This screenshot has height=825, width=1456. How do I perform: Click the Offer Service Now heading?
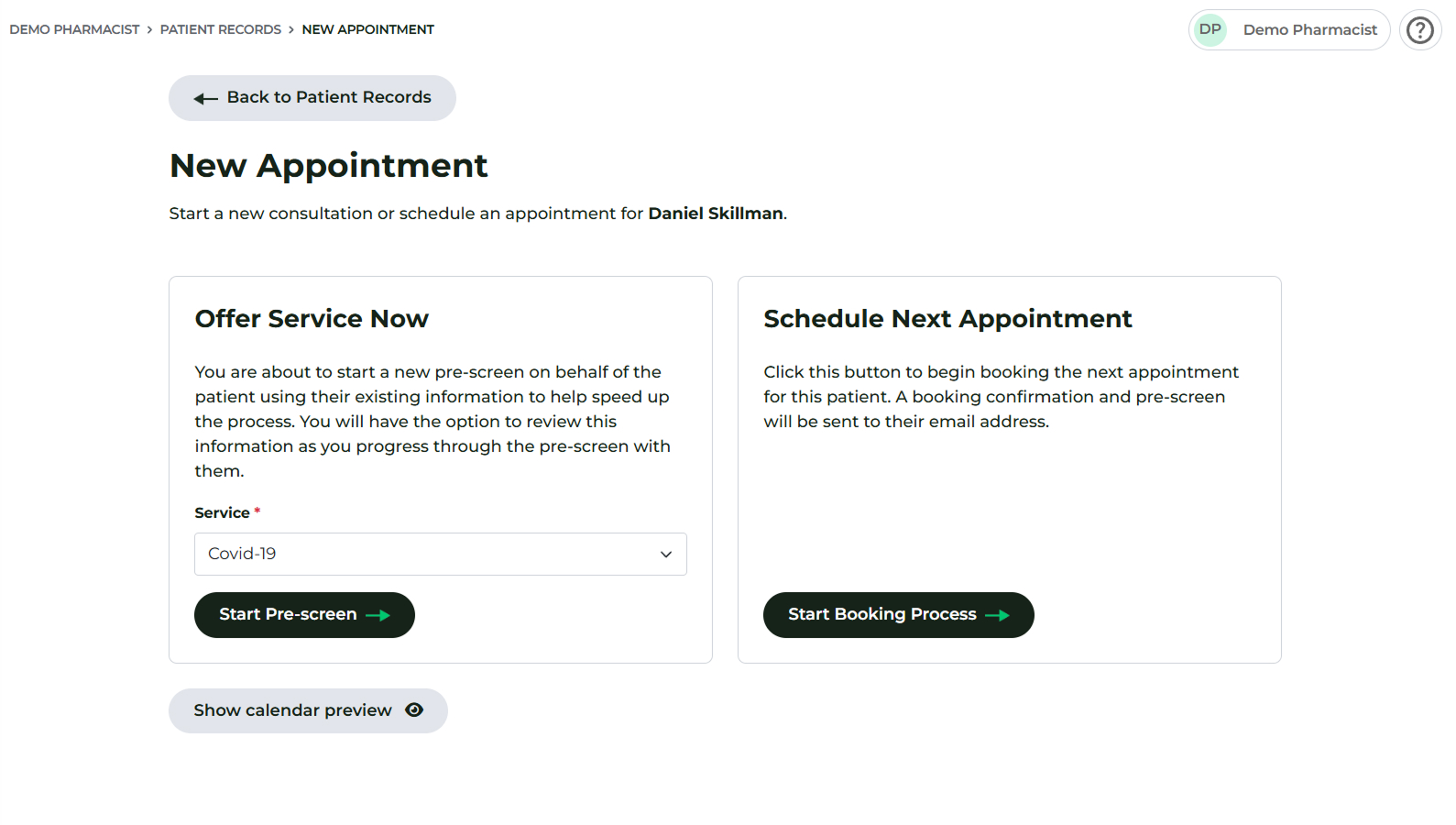pyautogui.click(x=312, y=318)
